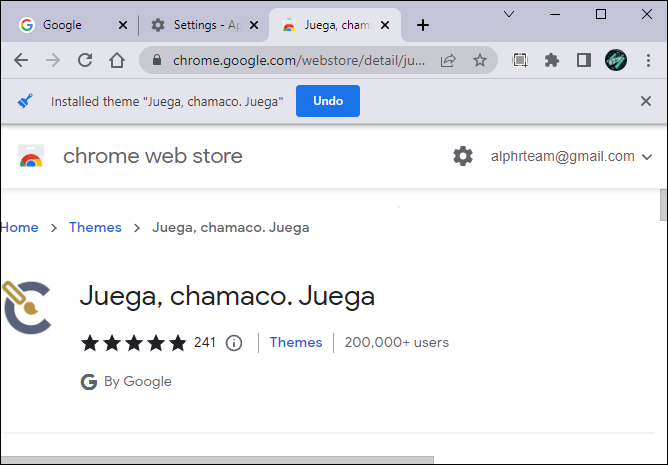This screenshot has height=465, width=668.
Task: Click the 200,000+ users text
Action: [397, 343]
